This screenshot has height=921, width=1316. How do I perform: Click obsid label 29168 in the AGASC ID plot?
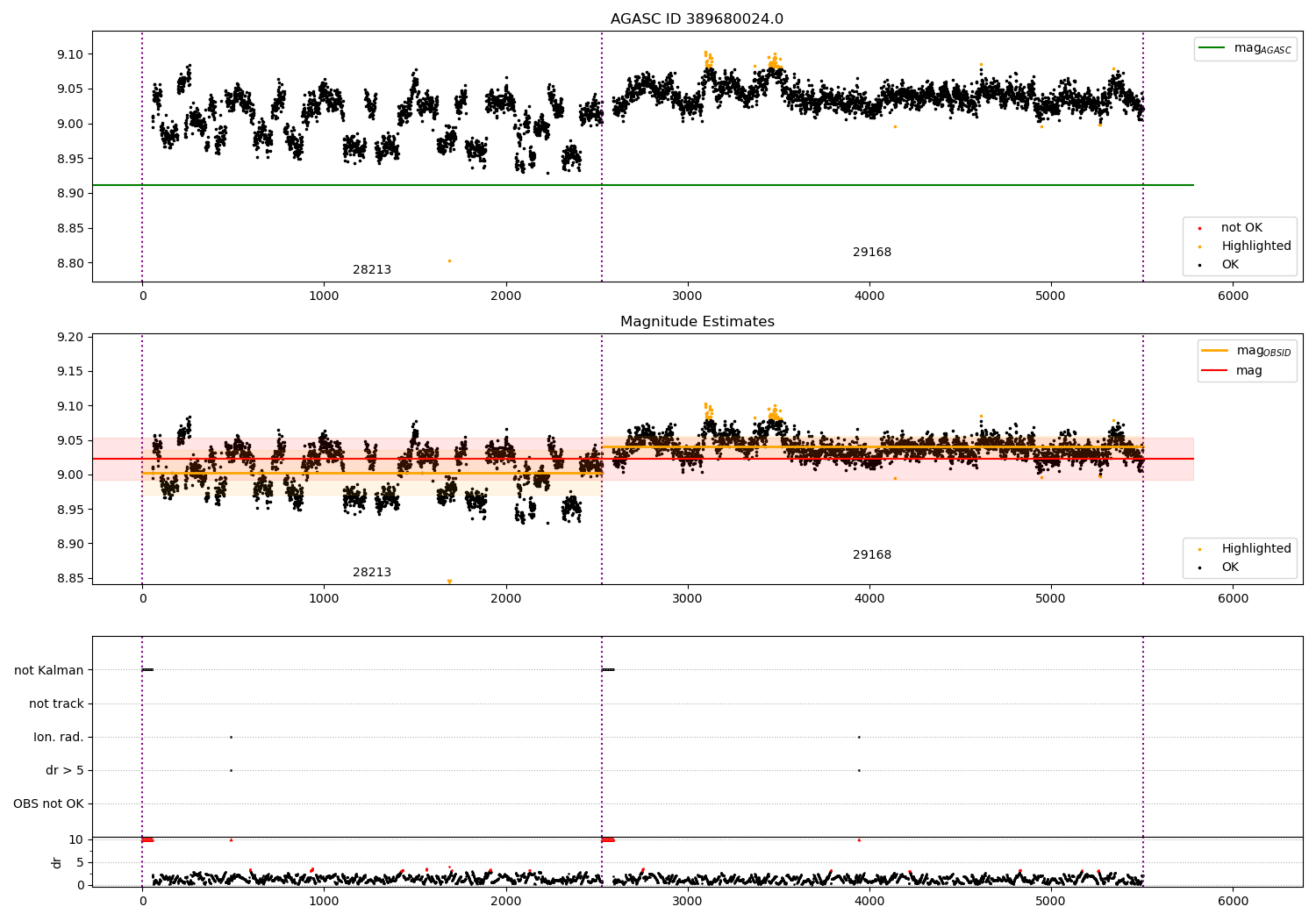point(872,253)
